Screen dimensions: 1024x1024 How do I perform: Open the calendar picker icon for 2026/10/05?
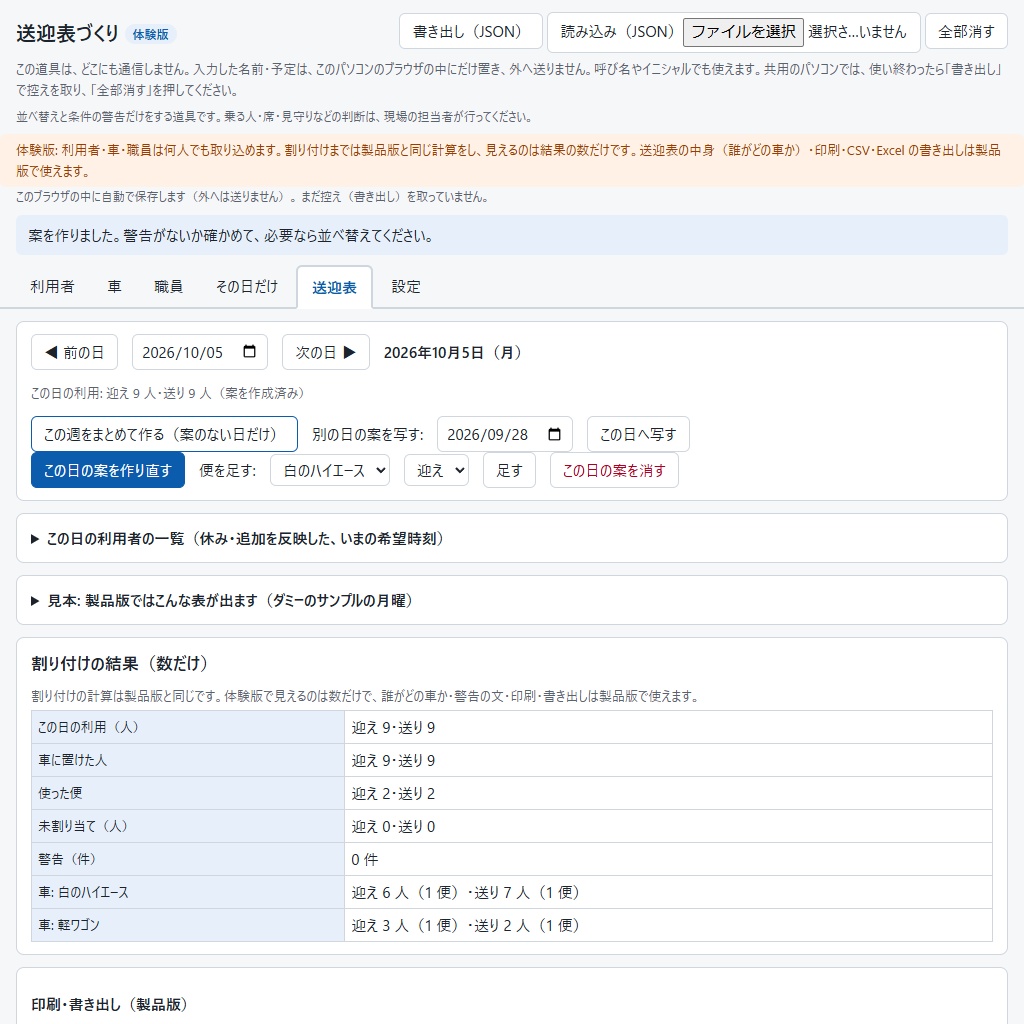(x=249, y=351)
